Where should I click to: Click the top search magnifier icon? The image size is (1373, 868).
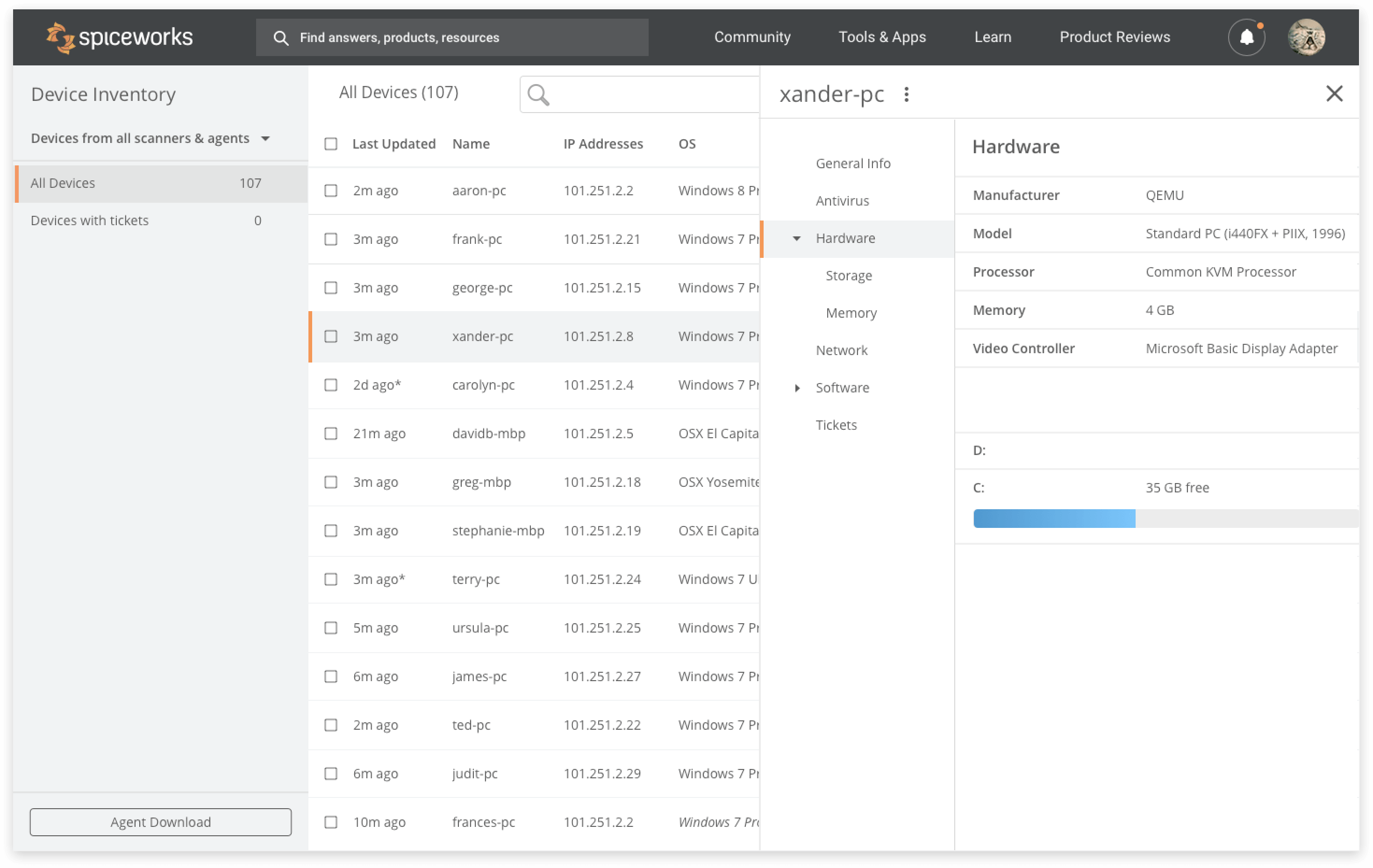pyautogui.click(x=280, y=38)
